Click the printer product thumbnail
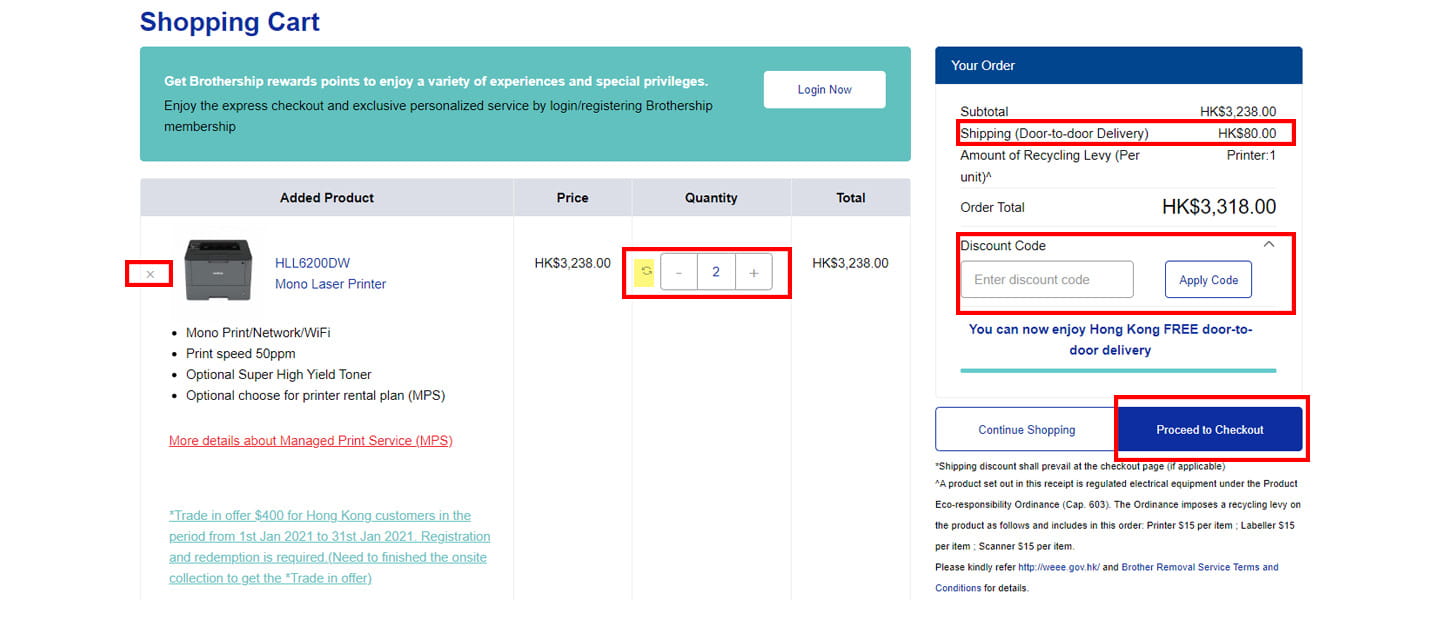This screenshot has width=1440, height=620. coord(218,269)
